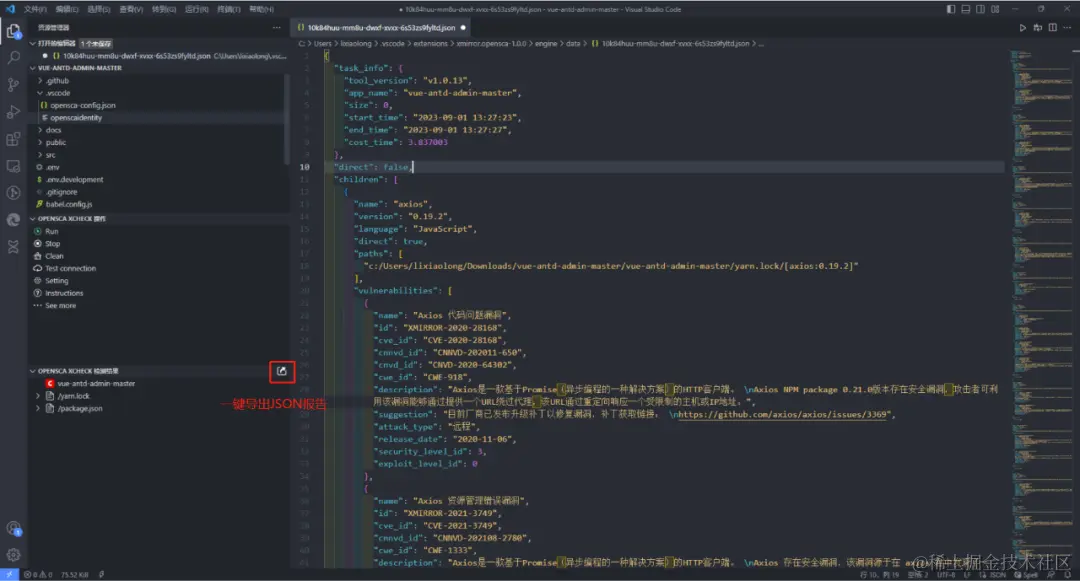Screen dimensions: 1080x581
Task: Click the compare changes icon in editor toolbar
Action: click(x=1037, y=28)
